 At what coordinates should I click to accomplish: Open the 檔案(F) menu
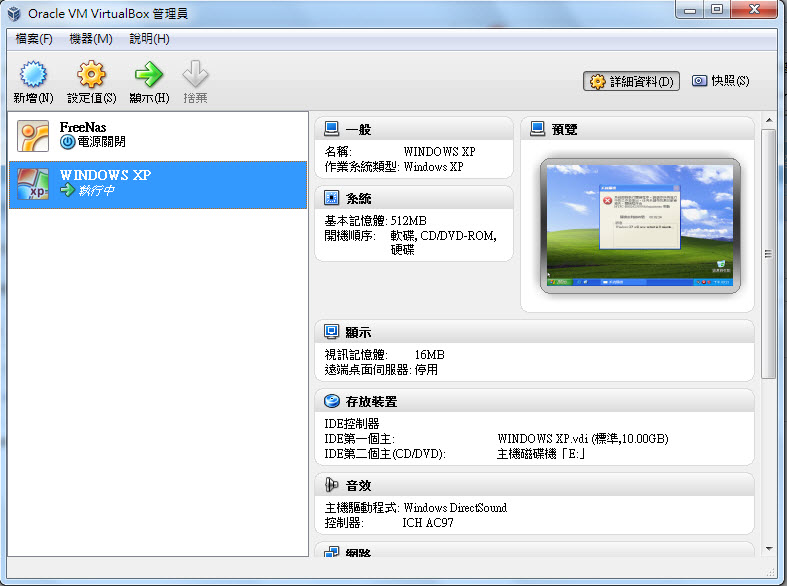(34, 39)
